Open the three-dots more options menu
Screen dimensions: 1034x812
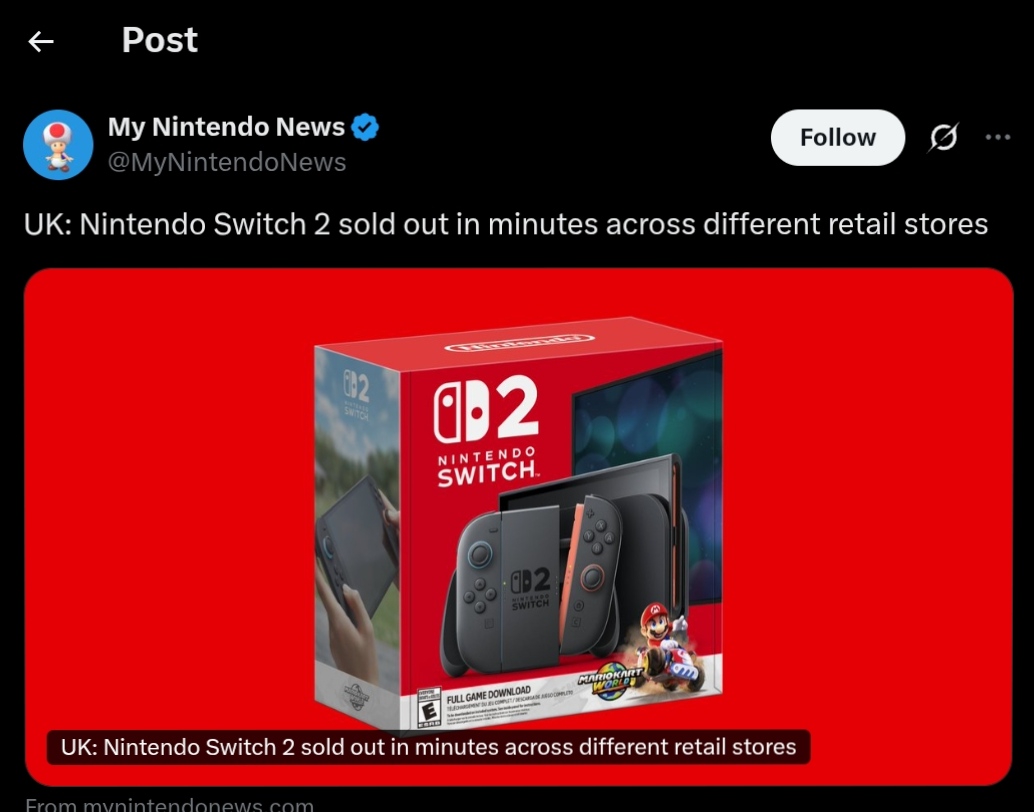[x=998, y=137]
